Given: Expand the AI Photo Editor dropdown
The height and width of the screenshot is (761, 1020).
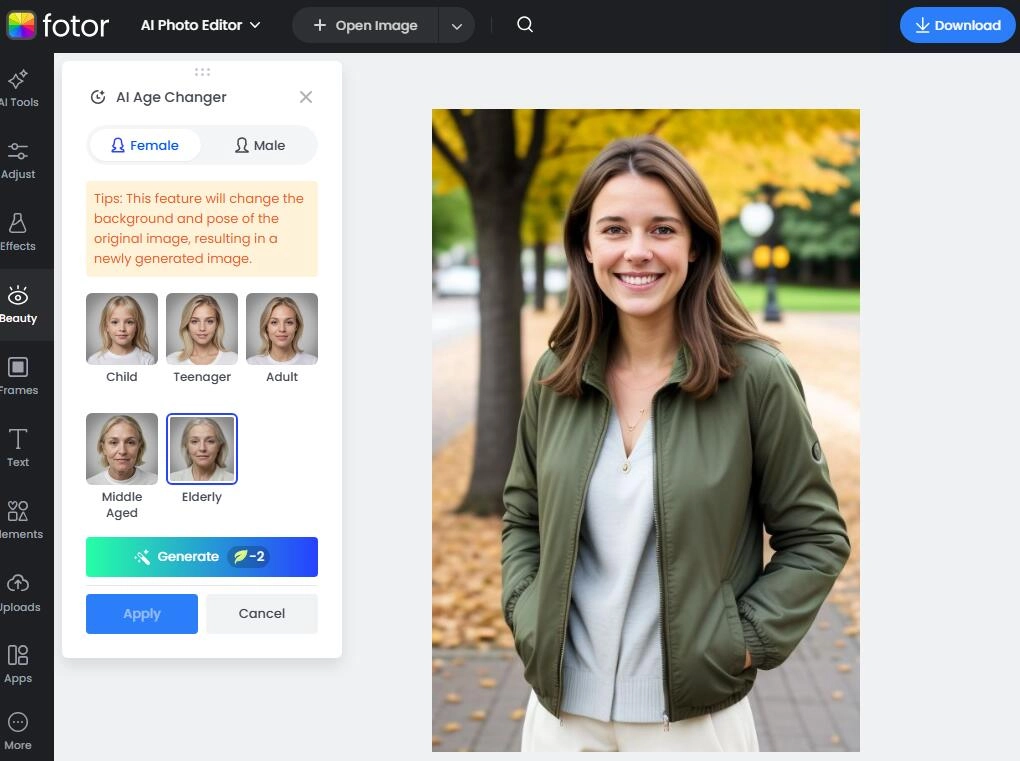Looking at the screenshot, I should click(x=200, y=25).
